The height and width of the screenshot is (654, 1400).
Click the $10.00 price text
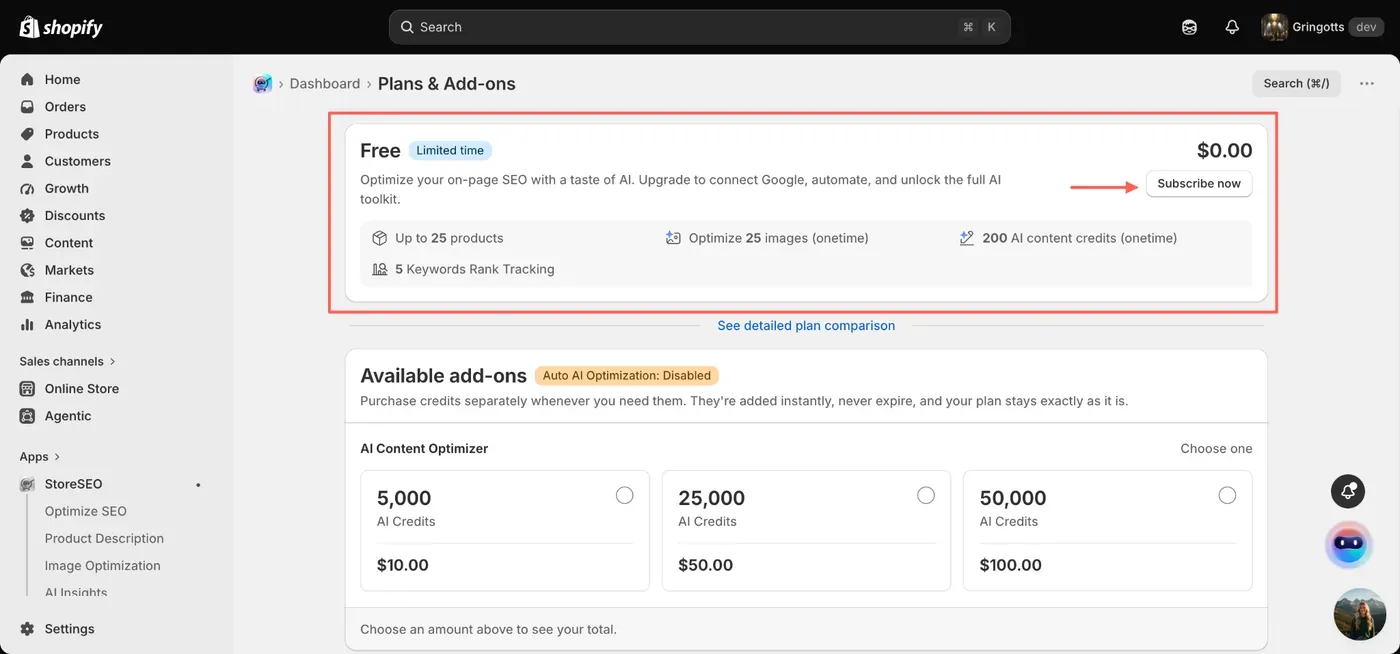pos(403,565)
